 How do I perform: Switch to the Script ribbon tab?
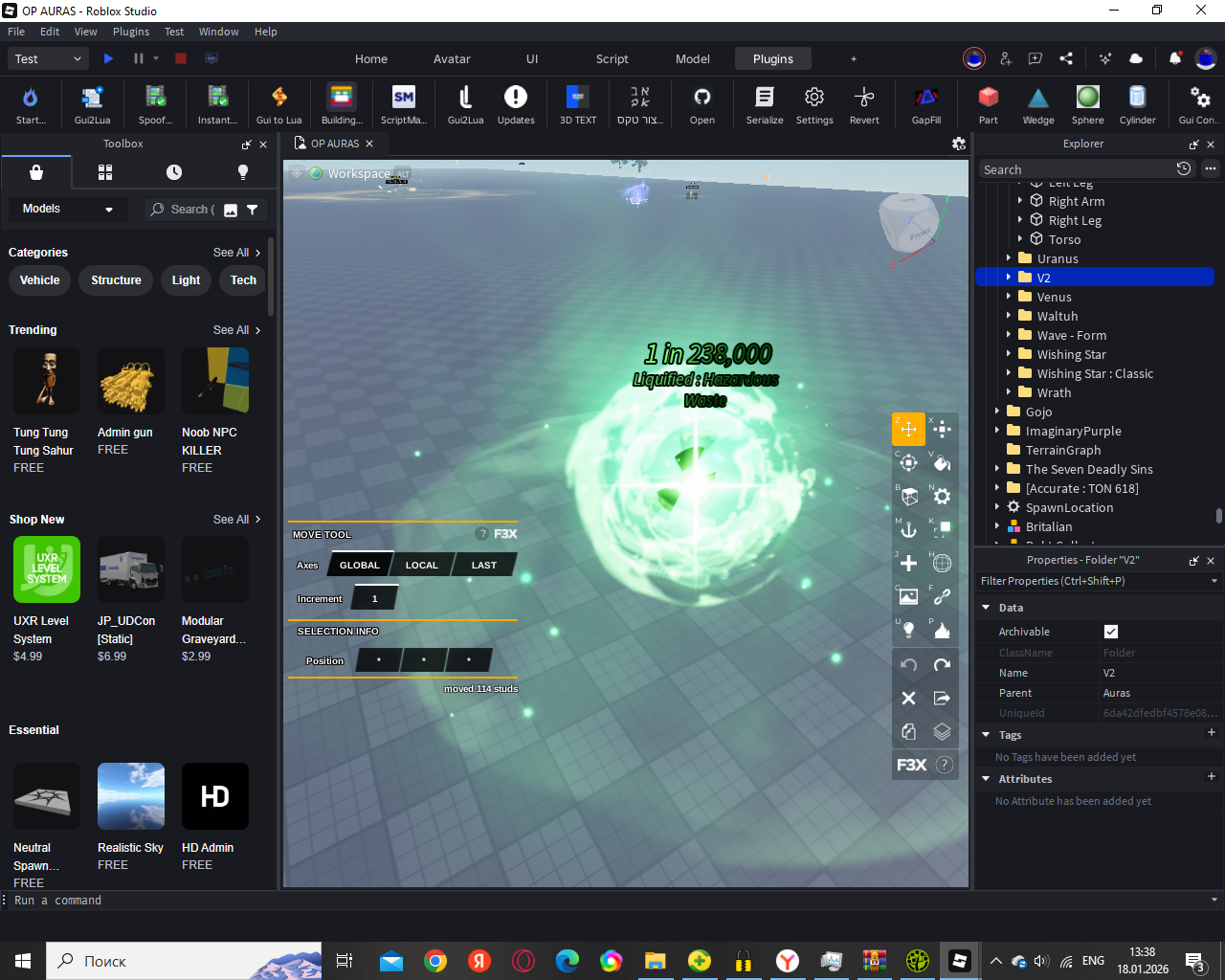coord(612,58)
